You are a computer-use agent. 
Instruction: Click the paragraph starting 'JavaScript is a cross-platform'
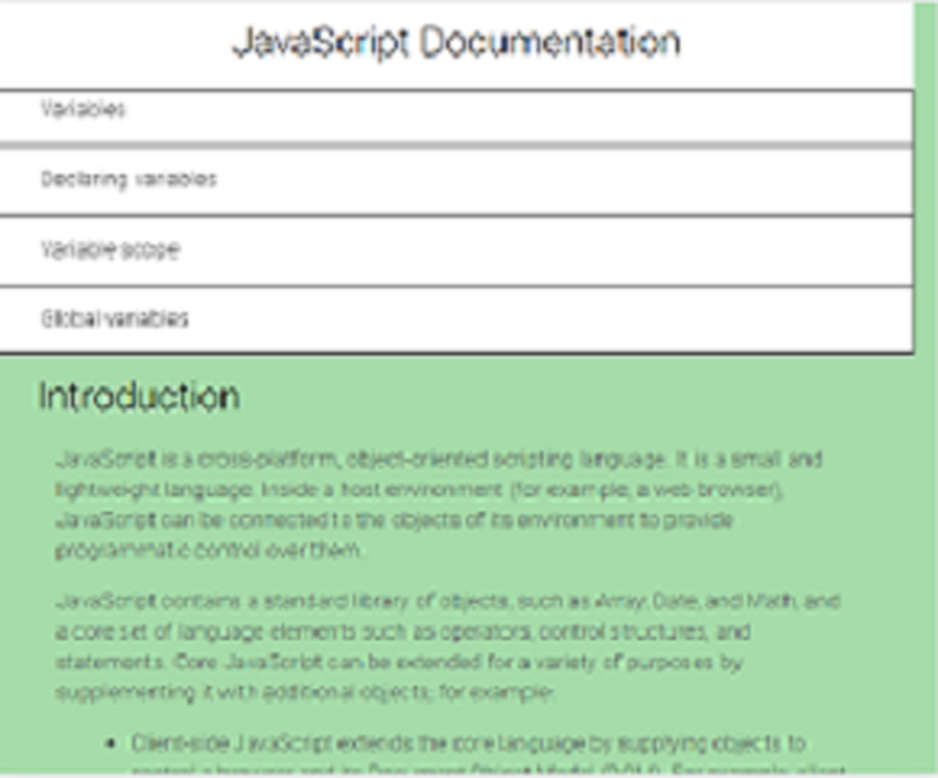[440, 504]
